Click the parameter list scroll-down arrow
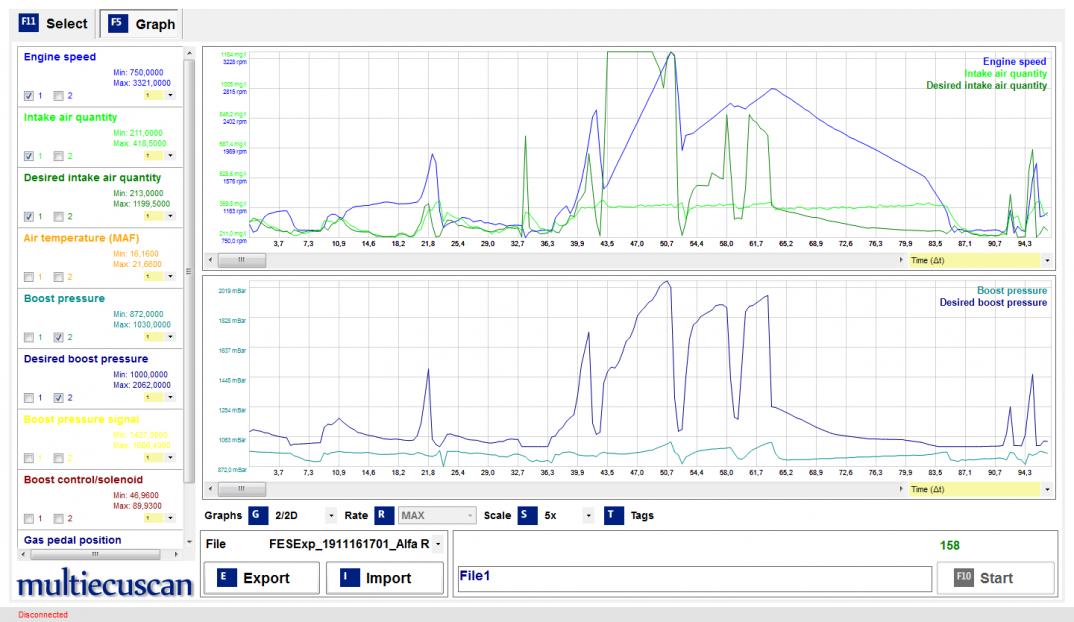 (x=189, y=541)
